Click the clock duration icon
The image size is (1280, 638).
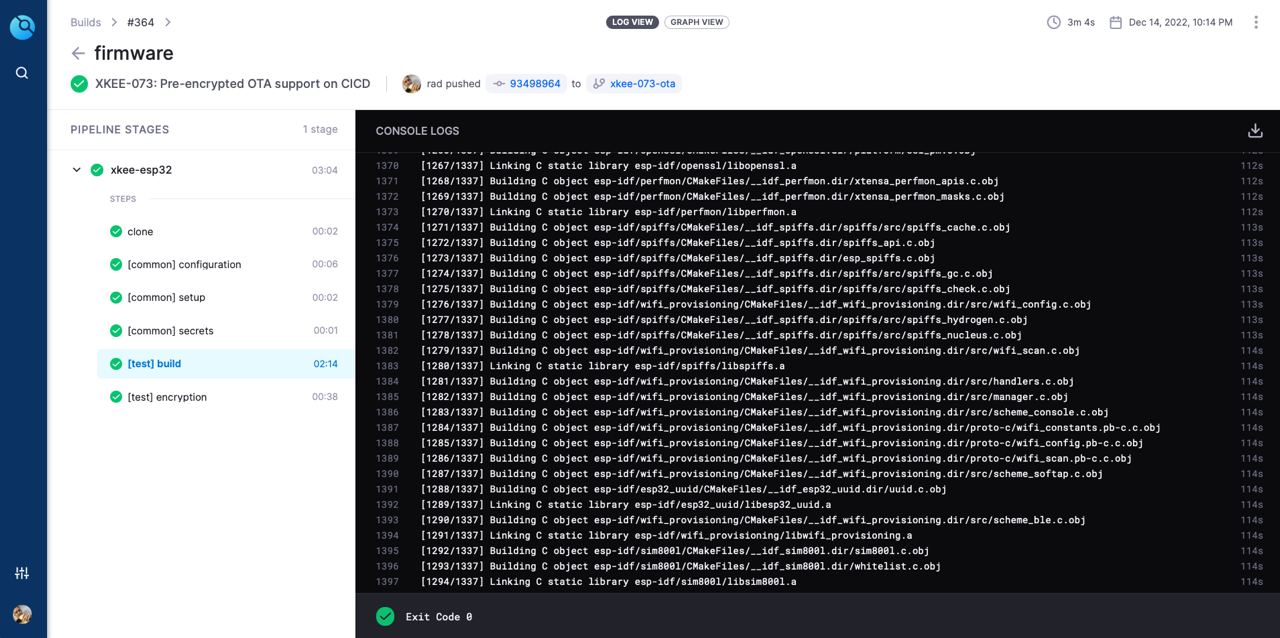tap(1053, 22)
